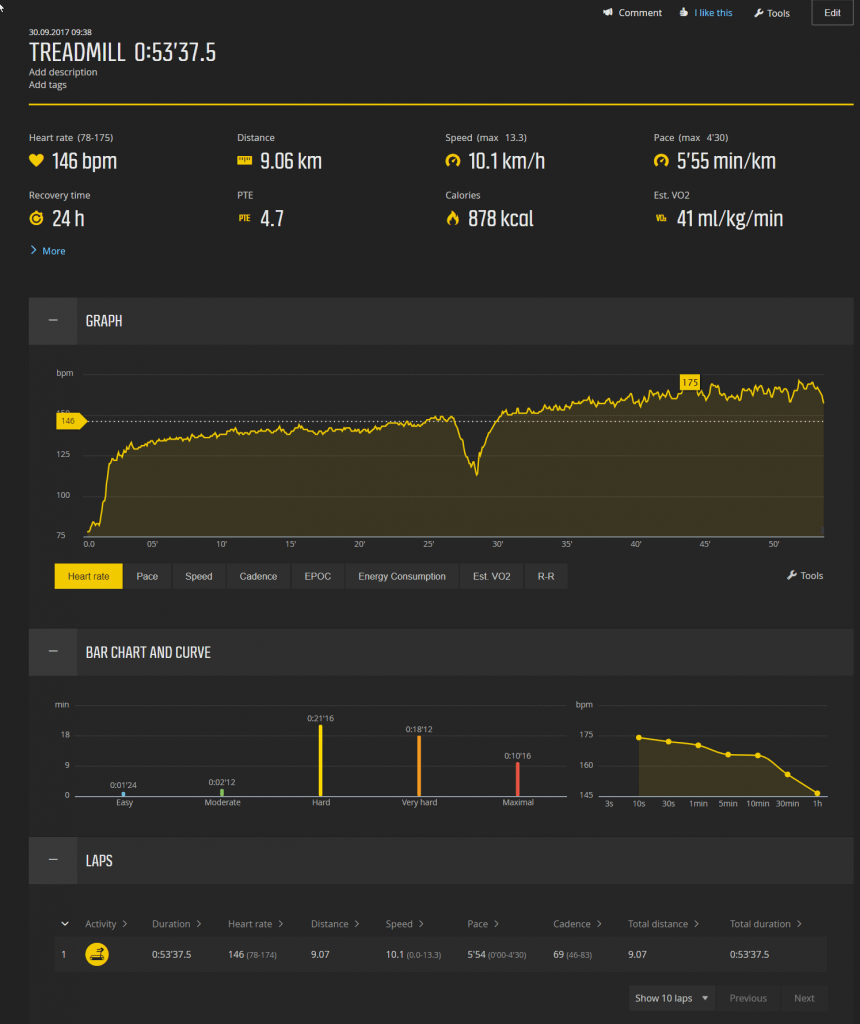The image size is (860, 1024).
Task: Click the speed gauge icon beside 10.1 km/h
Action: pos(452,161)
